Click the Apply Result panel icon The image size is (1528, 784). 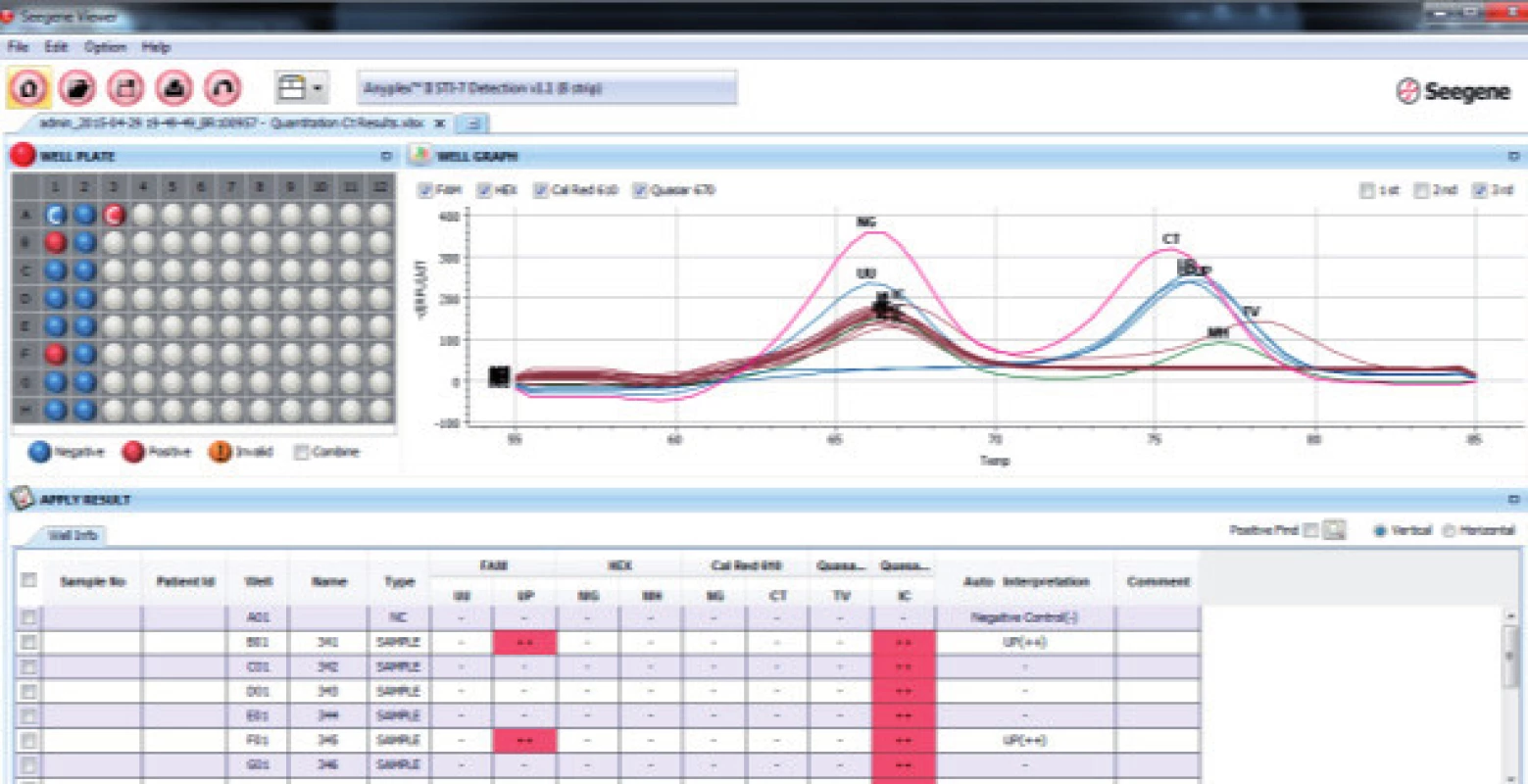coord(23,499)
